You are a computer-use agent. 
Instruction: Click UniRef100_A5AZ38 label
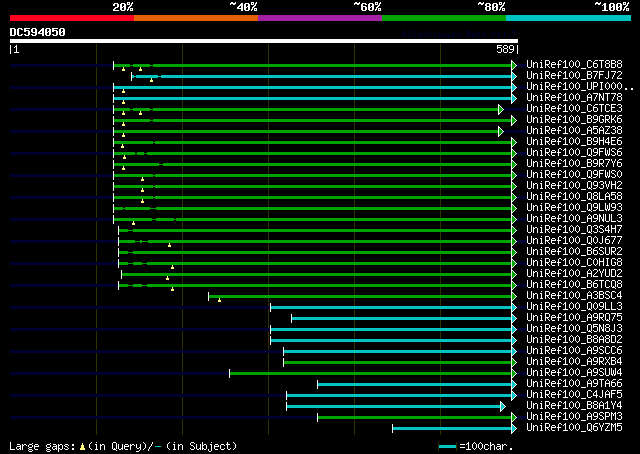point(574,131)
